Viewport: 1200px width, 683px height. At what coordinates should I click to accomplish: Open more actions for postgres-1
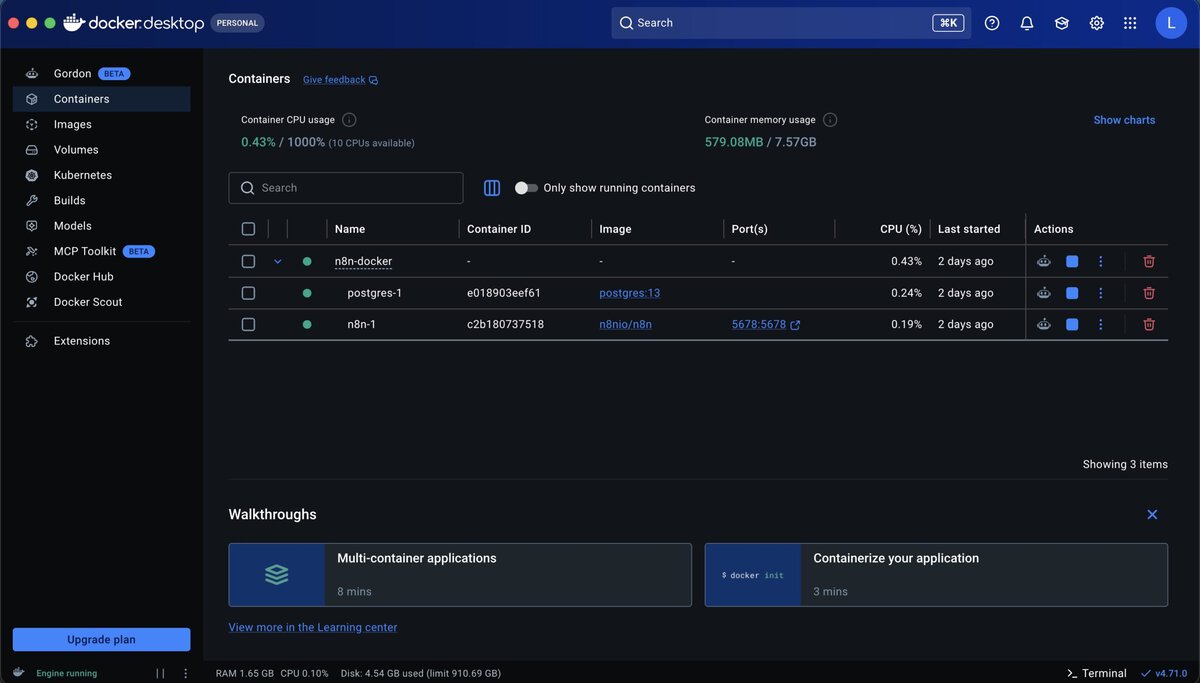pyautogui.click(x=1100, y=293)
